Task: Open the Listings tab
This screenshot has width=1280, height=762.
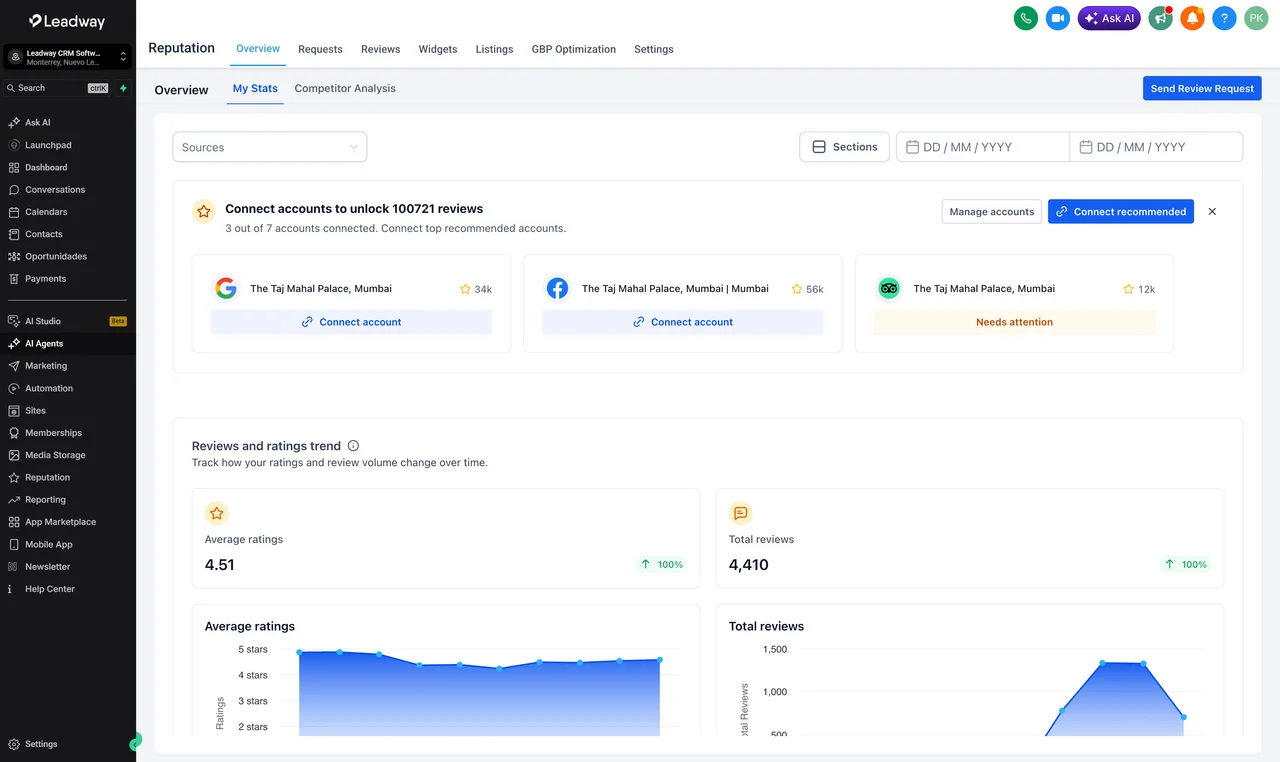Action: [494, 49]
